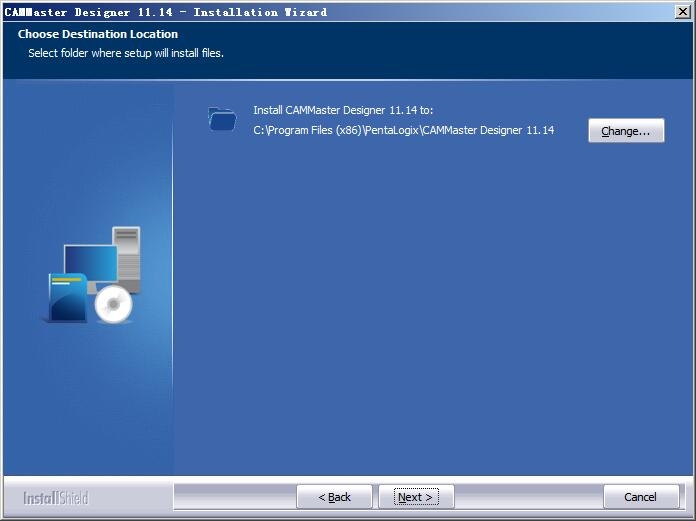Click the "Choose Destination Location" heading
696x521 pixels.
[98, 34]
